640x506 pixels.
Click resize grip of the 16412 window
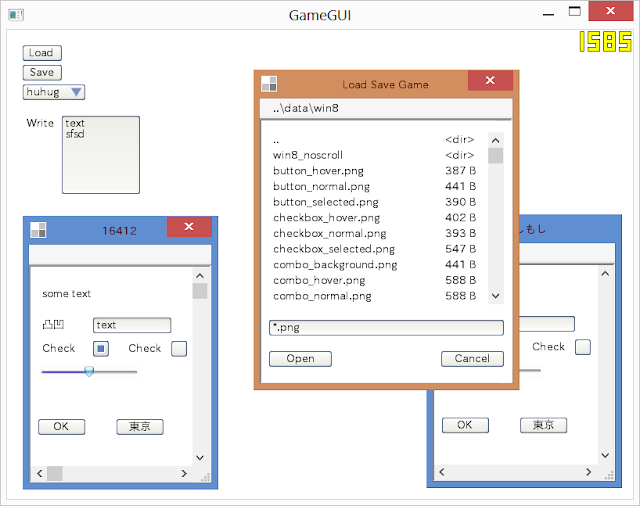click(x=205, y=477)
